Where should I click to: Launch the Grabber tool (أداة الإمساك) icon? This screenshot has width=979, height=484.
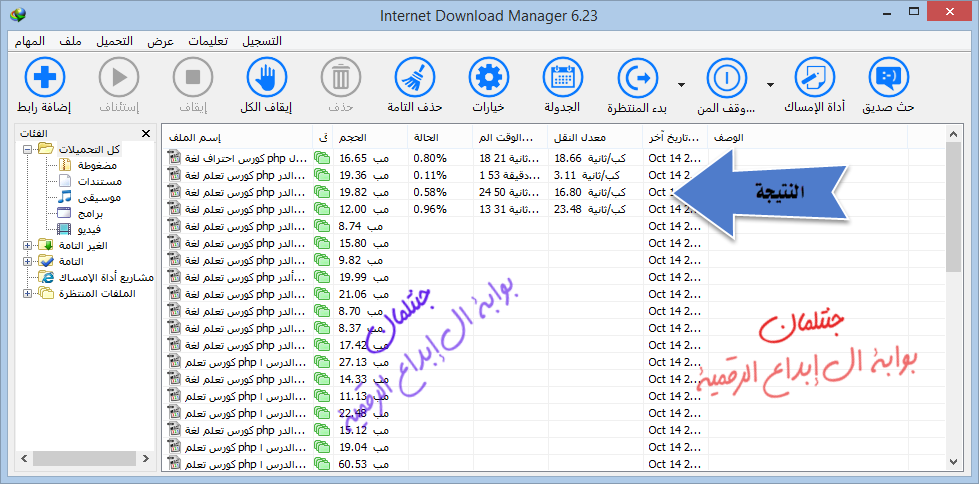click(x=814, y=77)
